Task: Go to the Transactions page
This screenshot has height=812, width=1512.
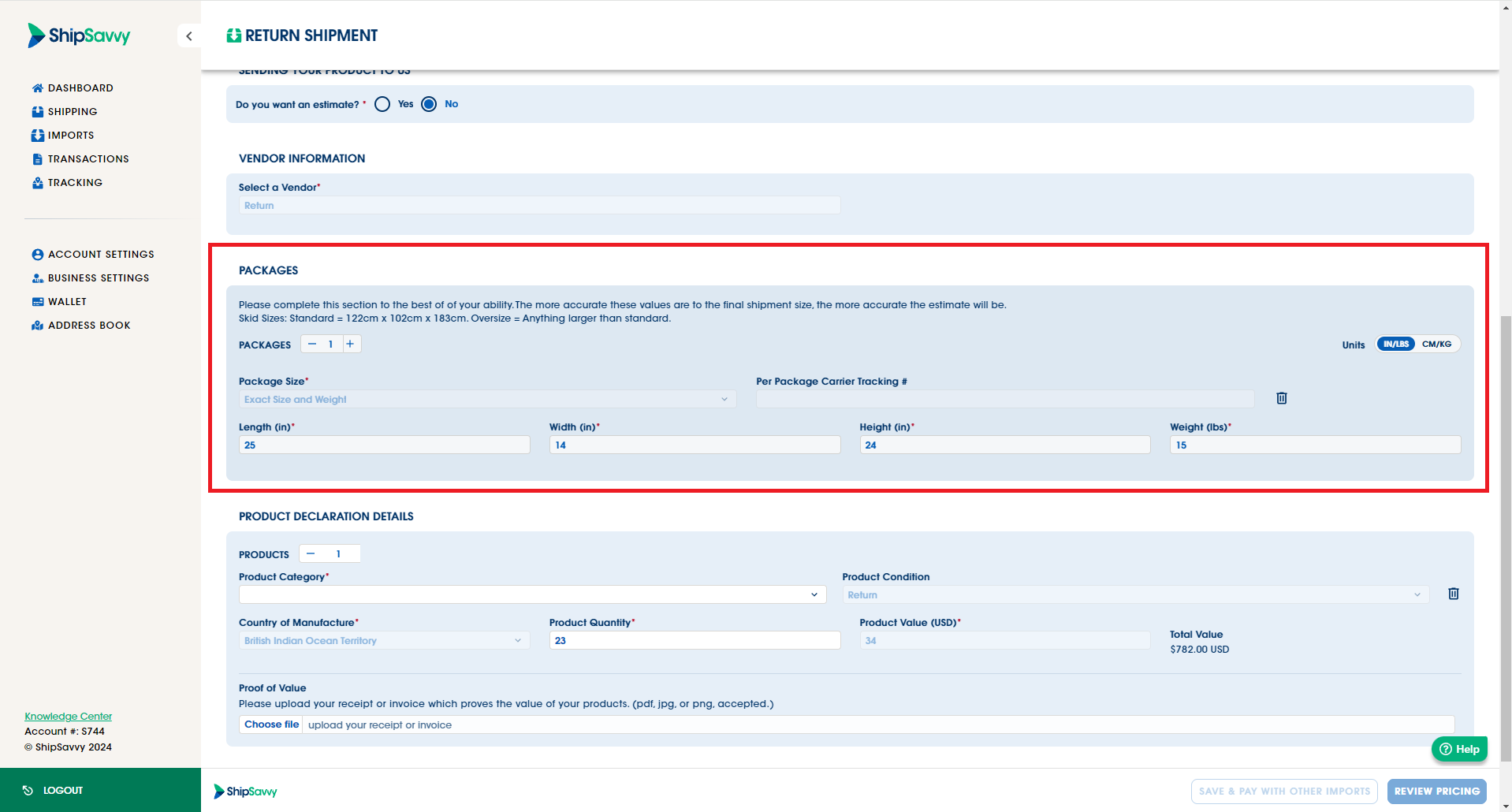Action: (x=80, y=159)
